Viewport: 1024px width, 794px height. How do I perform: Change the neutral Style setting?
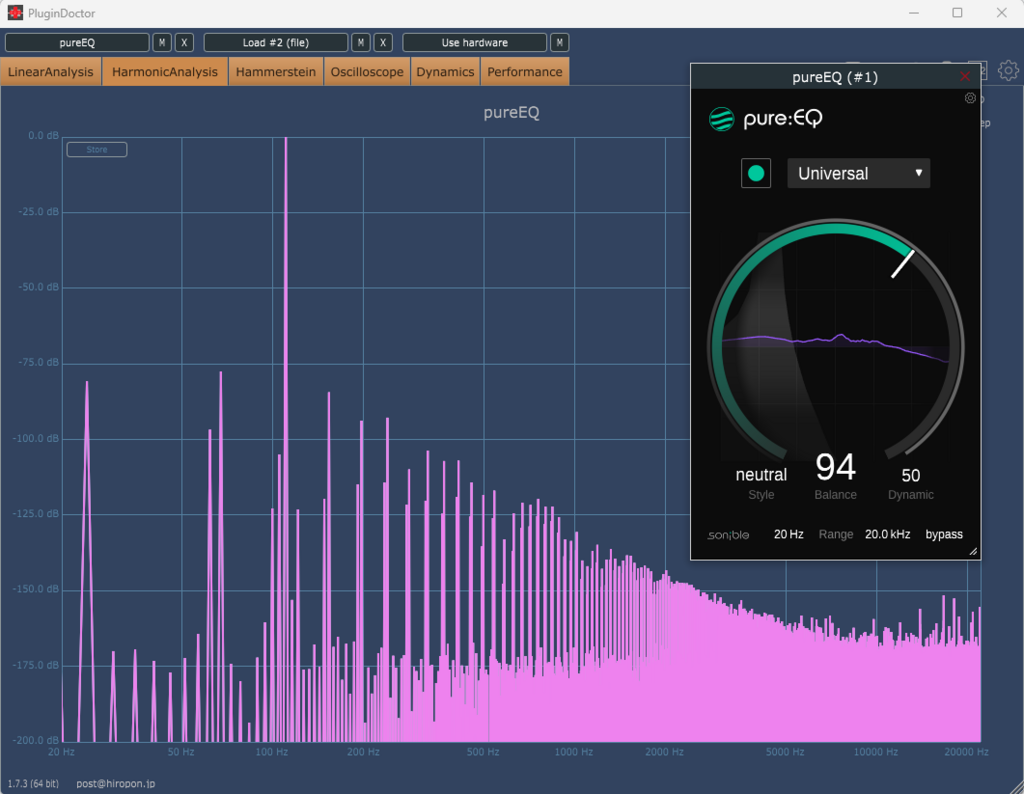[x=761, y=475]
